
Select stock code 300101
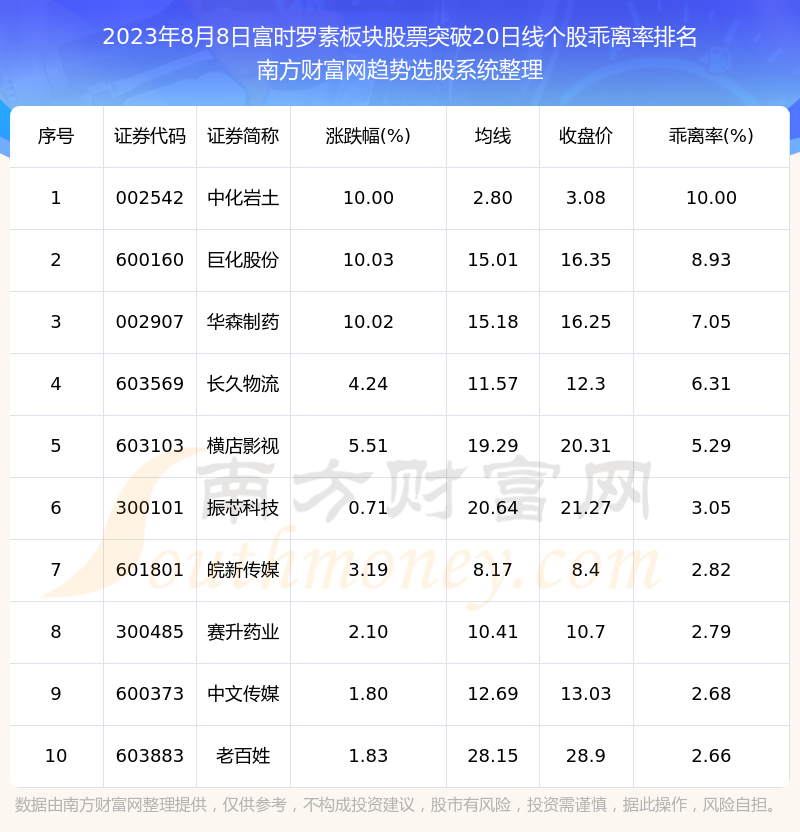pyautogui.click(x=150, y=508)
